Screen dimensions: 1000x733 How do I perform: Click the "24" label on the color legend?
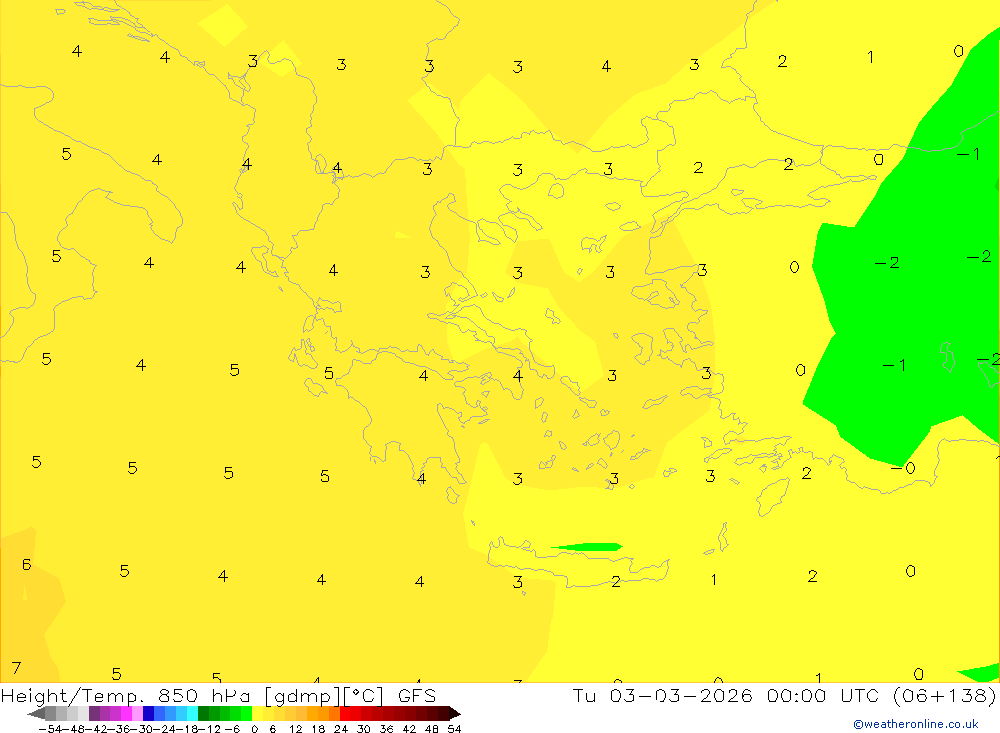(341, 729)
